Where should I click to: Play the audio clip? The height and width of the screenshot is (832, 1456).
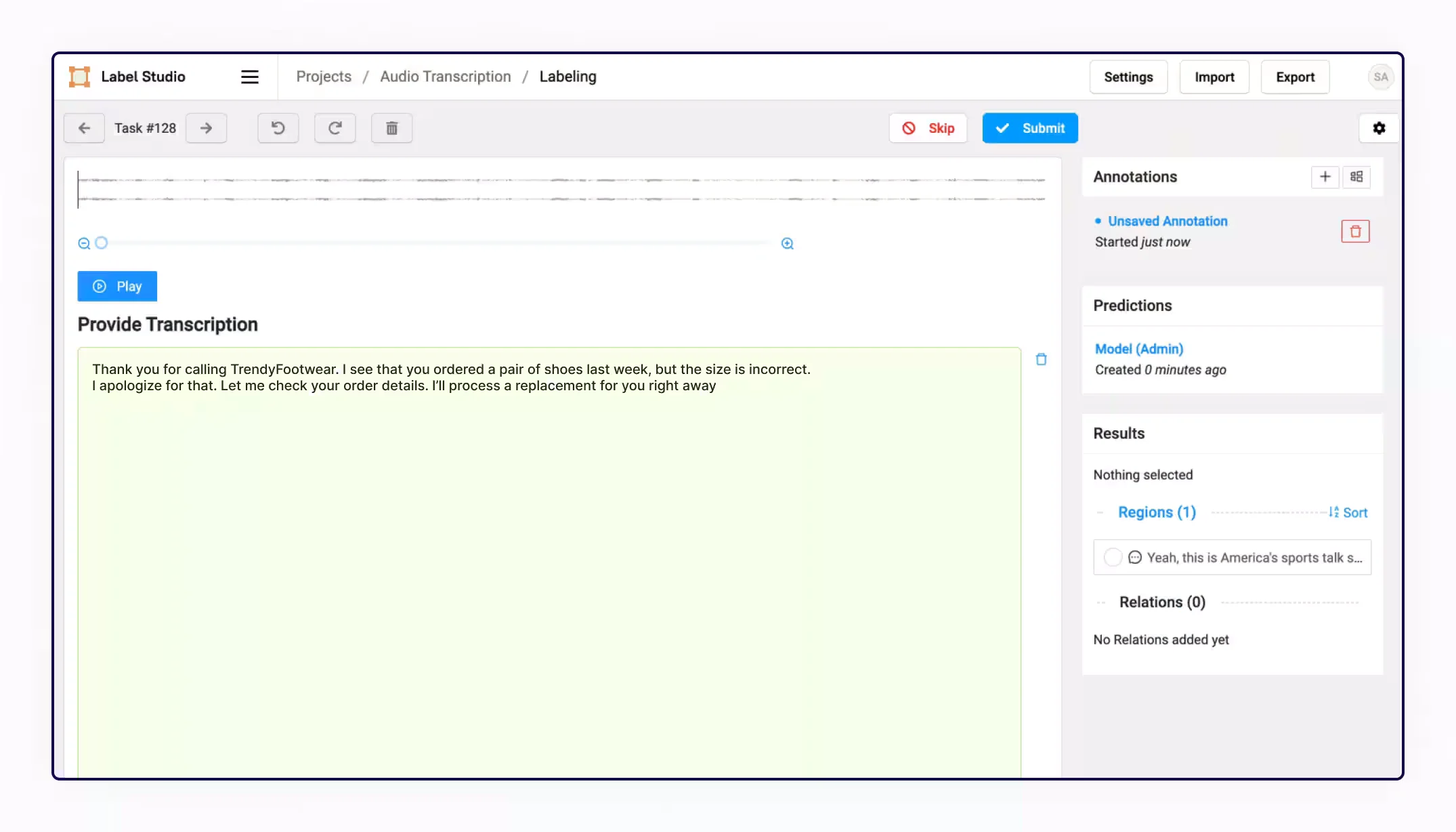click(117, 286)
